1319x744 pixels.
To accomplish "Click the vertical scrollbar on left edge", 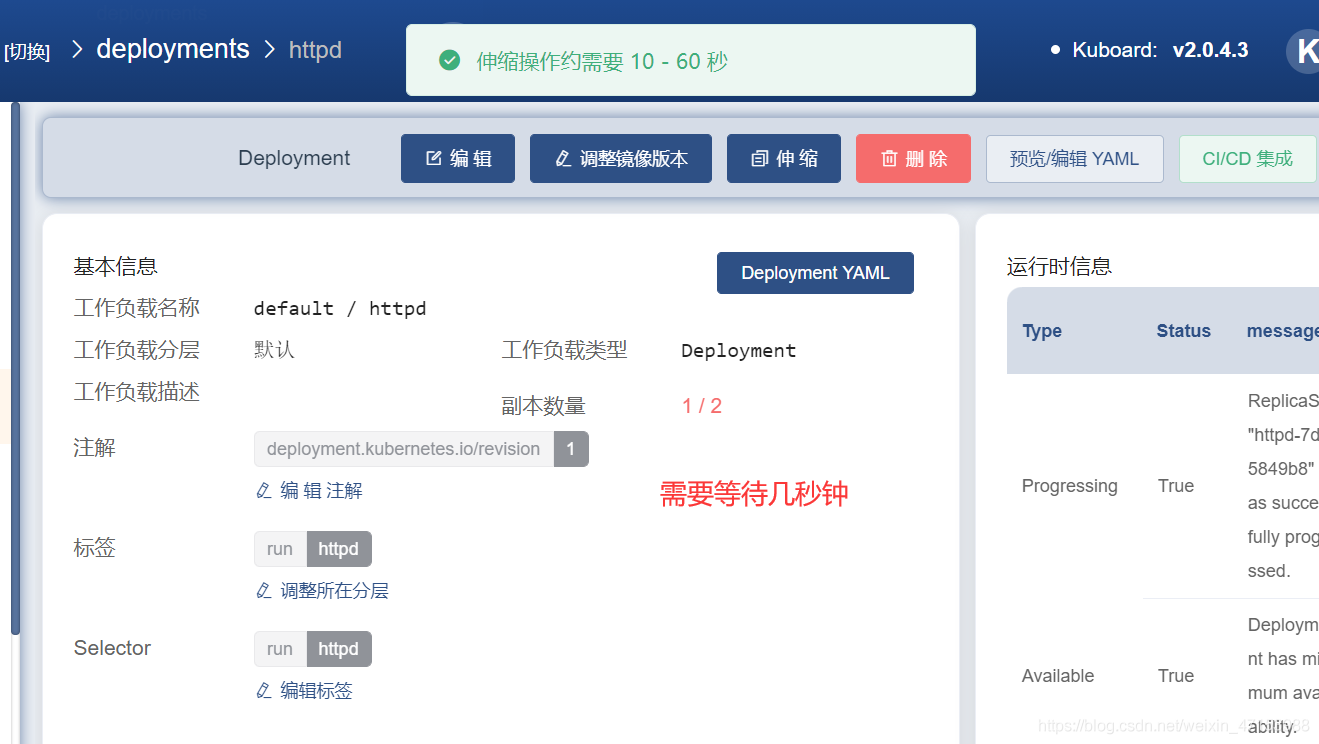I will (15, 368).
